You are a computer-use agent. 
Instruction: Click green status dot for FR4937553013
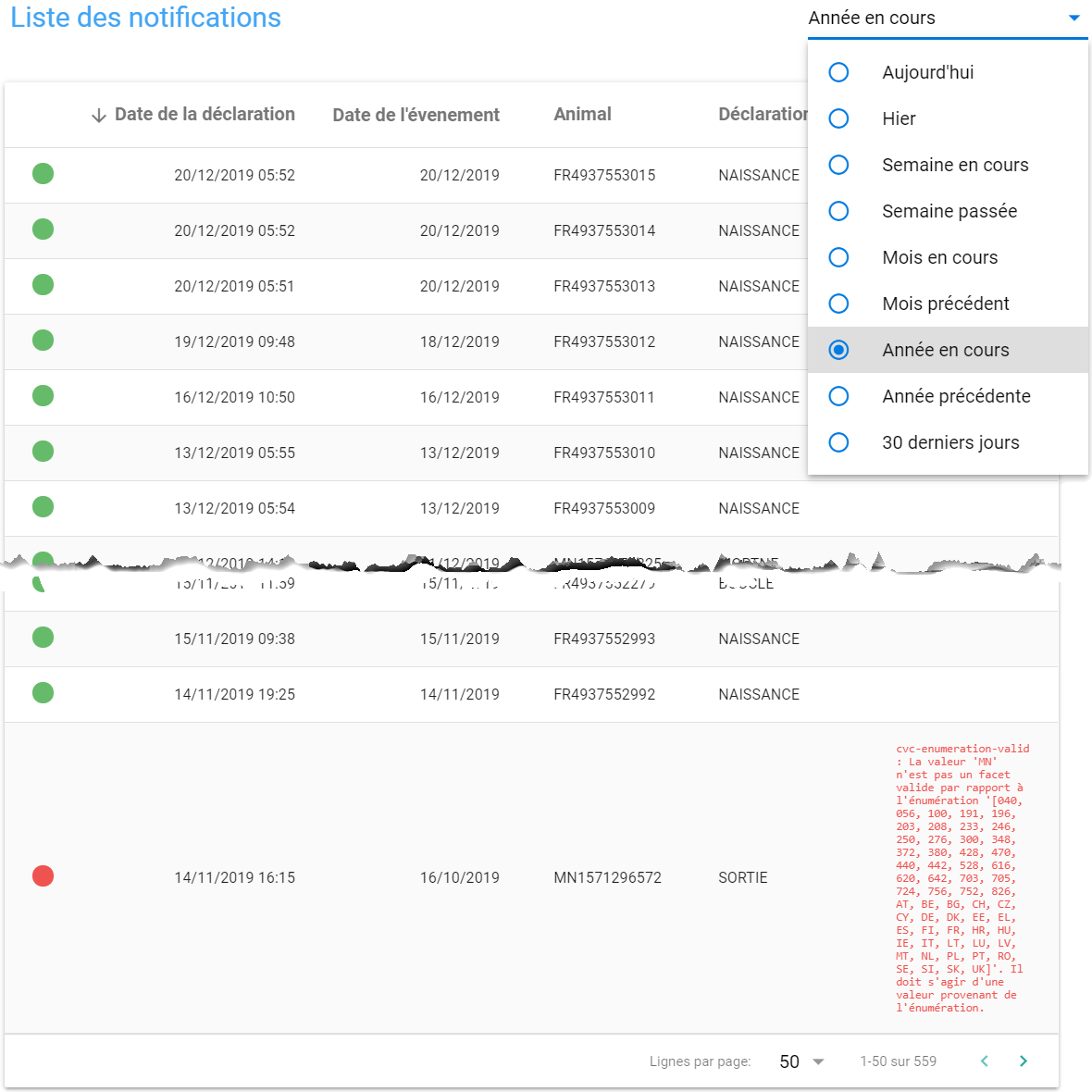(43, 285)
